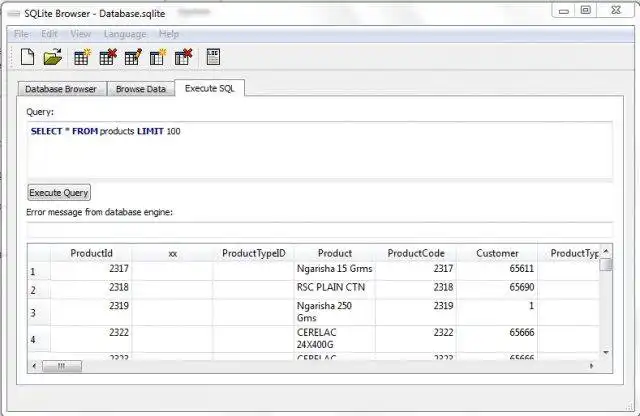Screen dimensions: 640x416
Task: Click the window's minimize button
Action: [564, 11]
